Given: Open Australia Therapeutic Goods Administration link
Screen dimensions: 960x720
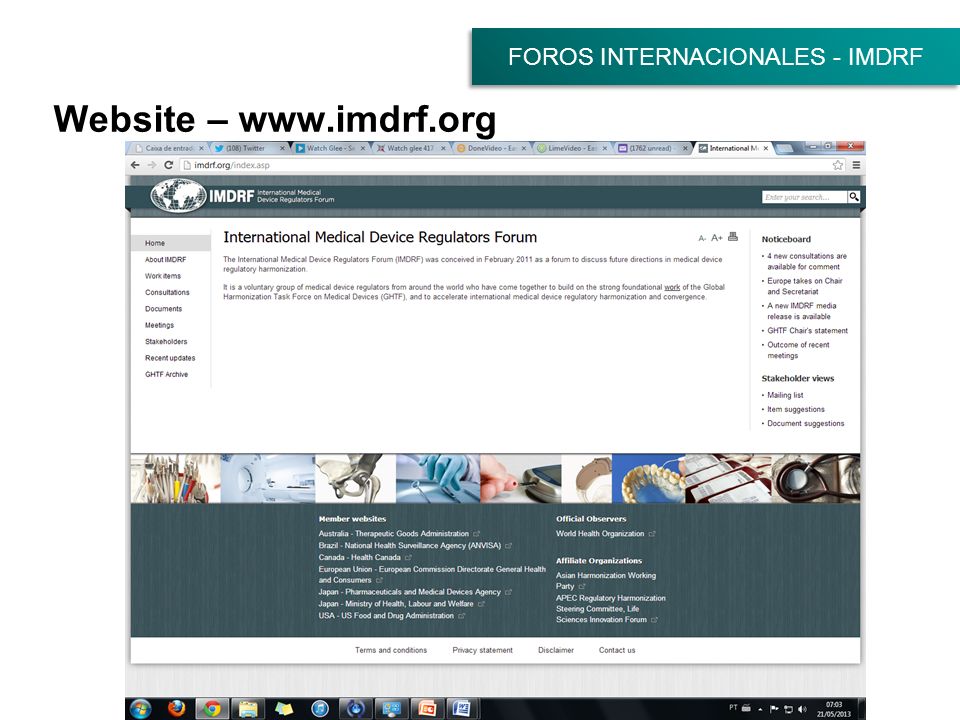Looking at the screenshot, I should tap(394, 534).
